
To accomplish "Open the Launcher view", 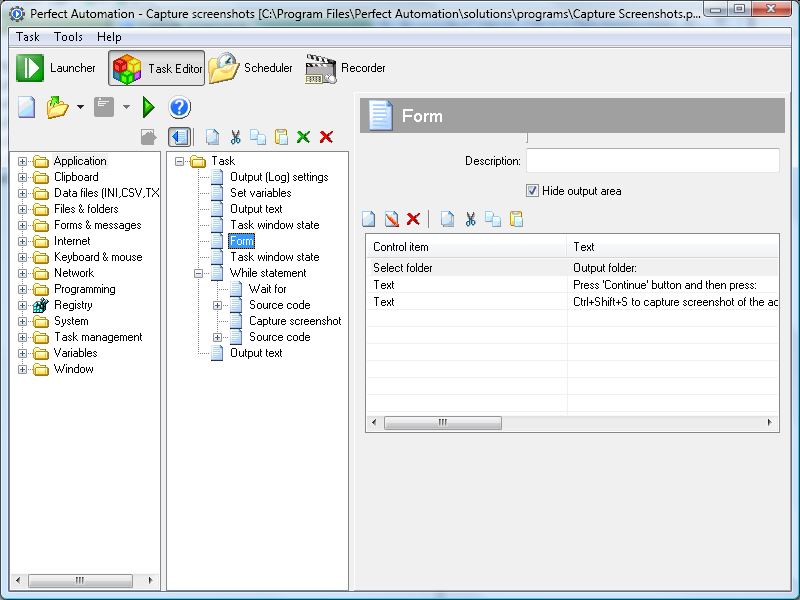I will click(56, 68).
